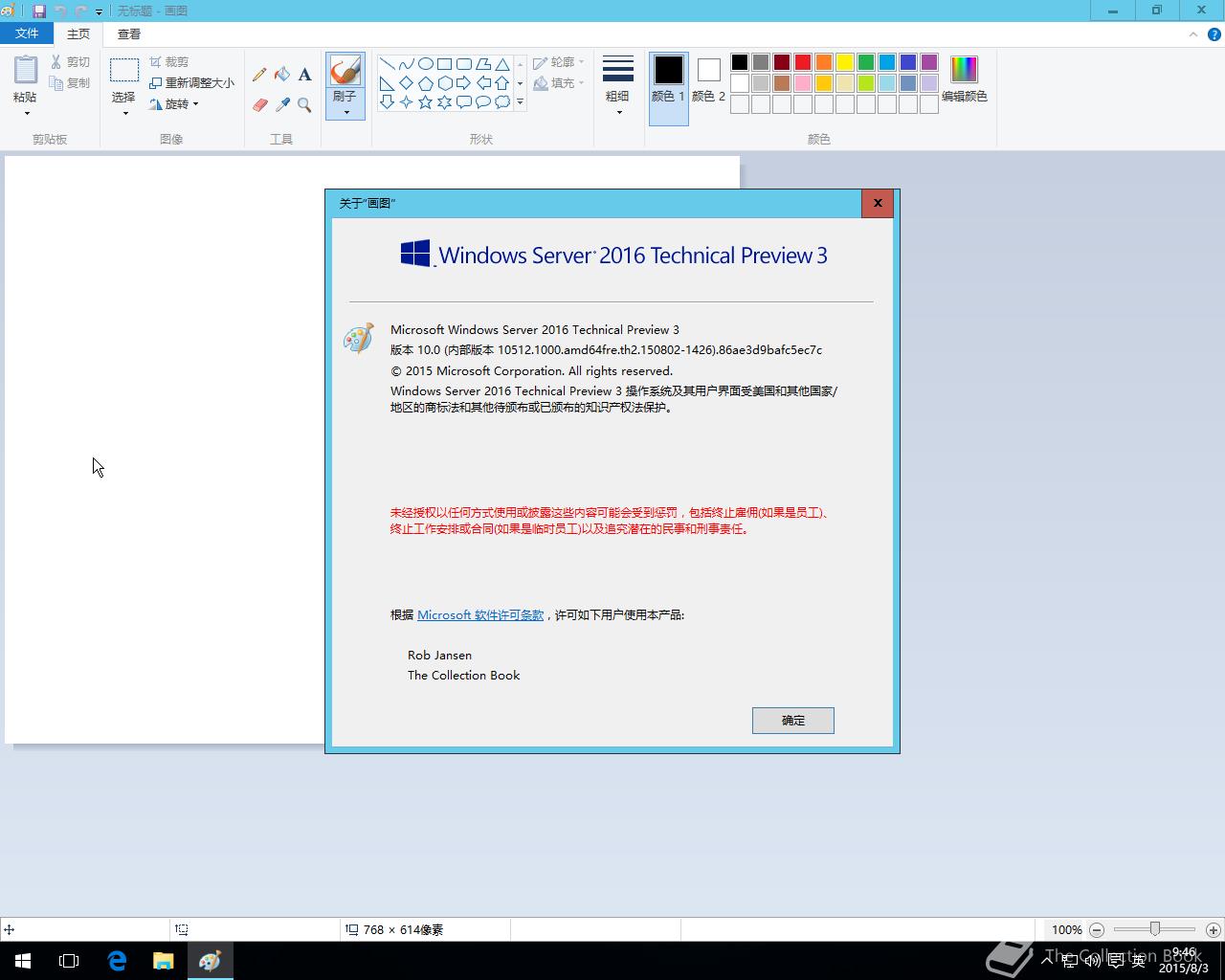Open Task View from taskbar
1225x980 pixels.
coord(69,961)
